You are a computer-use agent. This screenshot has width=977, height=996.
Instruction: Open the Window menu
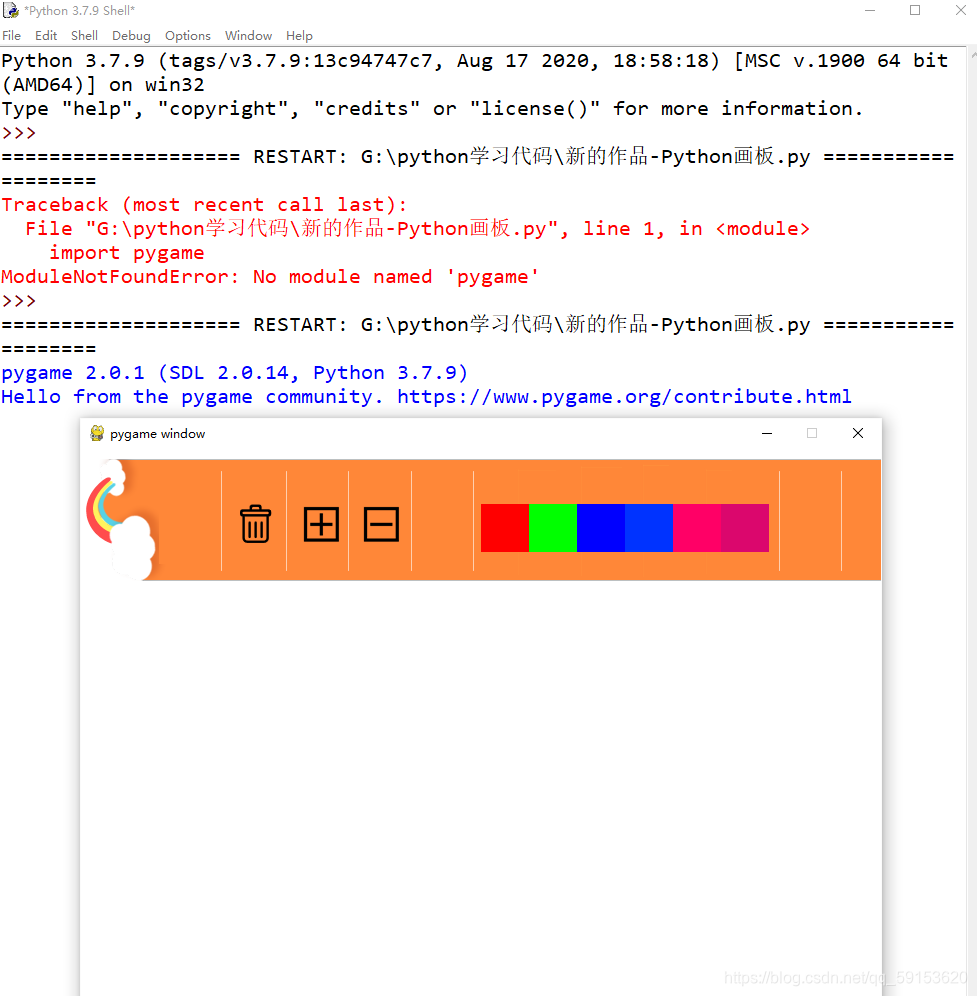coord(247,35)
